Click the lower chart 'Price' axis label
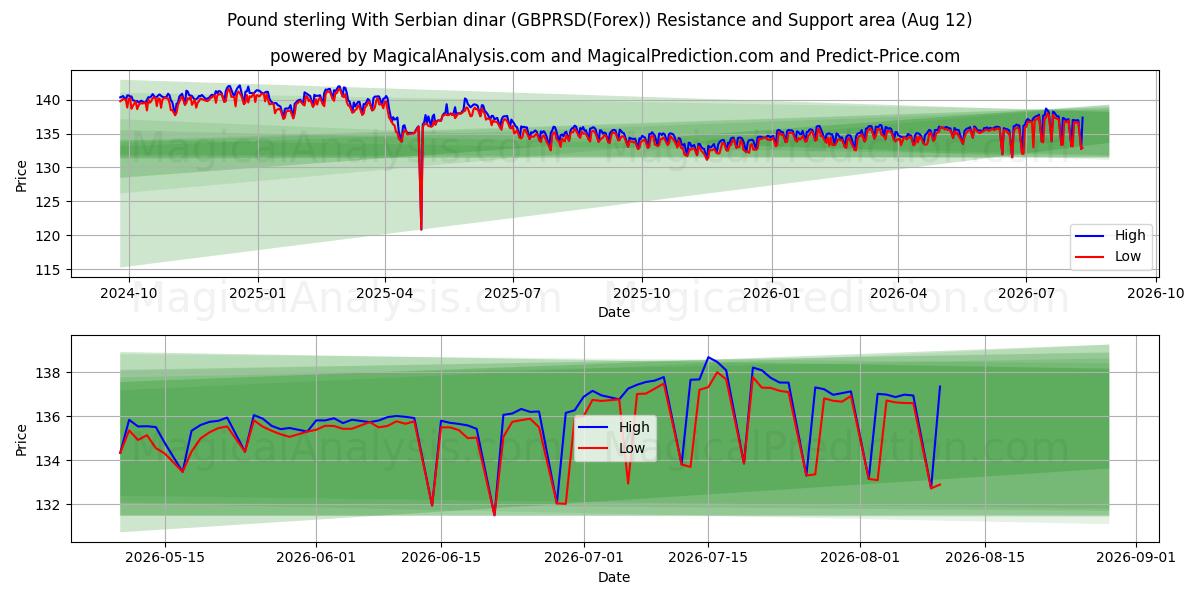 (22, 439)
